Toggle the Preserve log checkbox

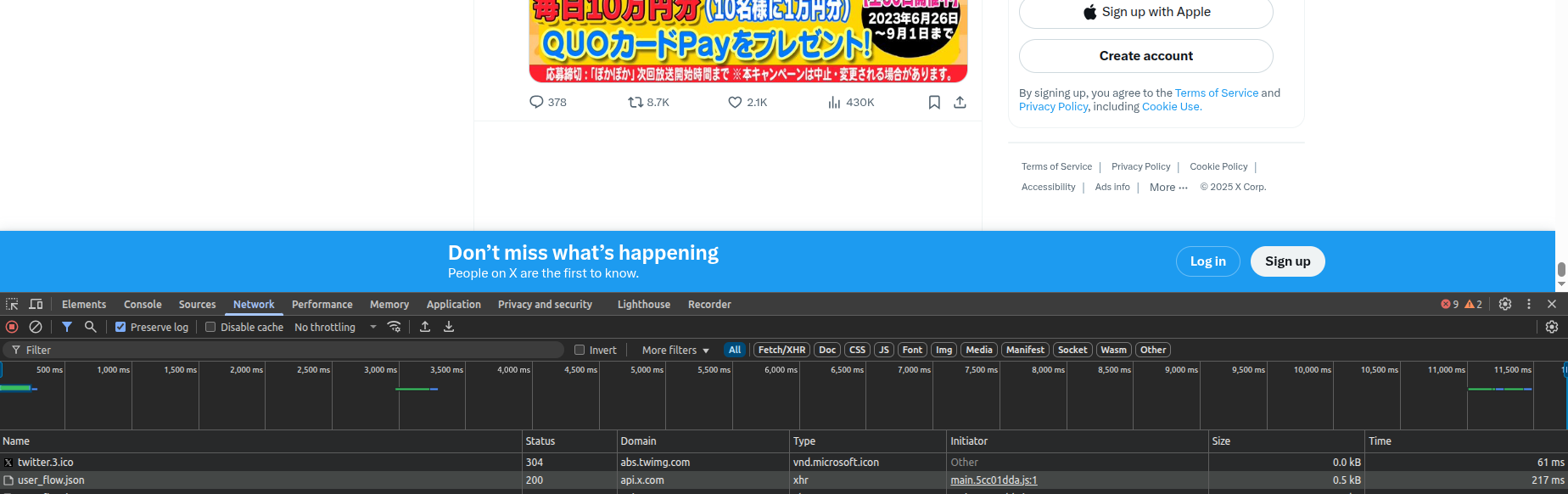point(120,327)
